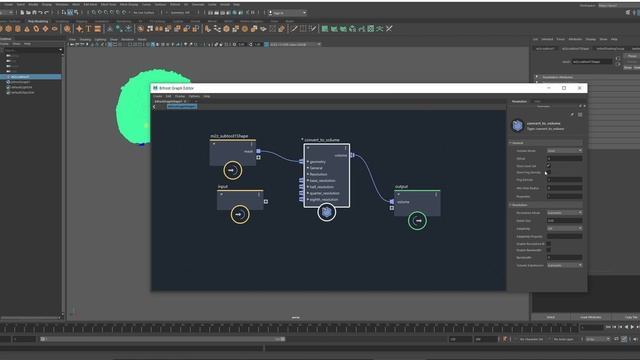Click the Bifrost Graph Editor back arrow

[x=154, y=107]
